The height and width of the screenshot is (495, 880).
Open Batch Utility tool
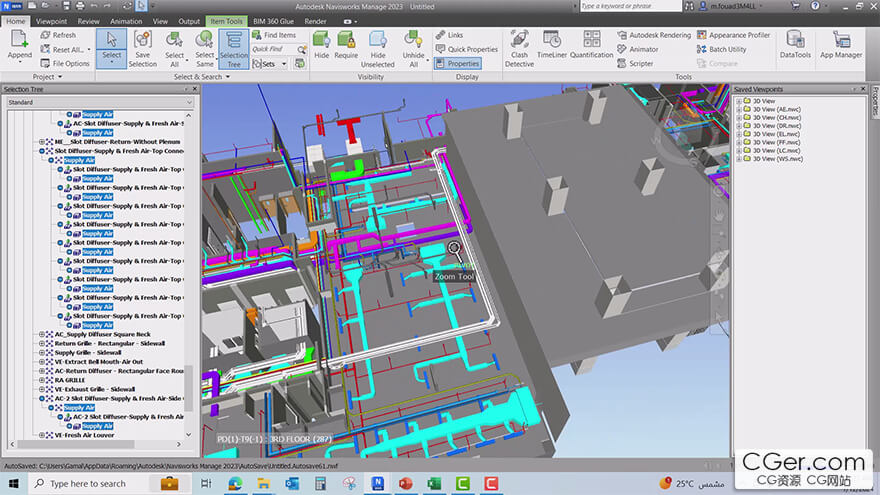(722, 49)
